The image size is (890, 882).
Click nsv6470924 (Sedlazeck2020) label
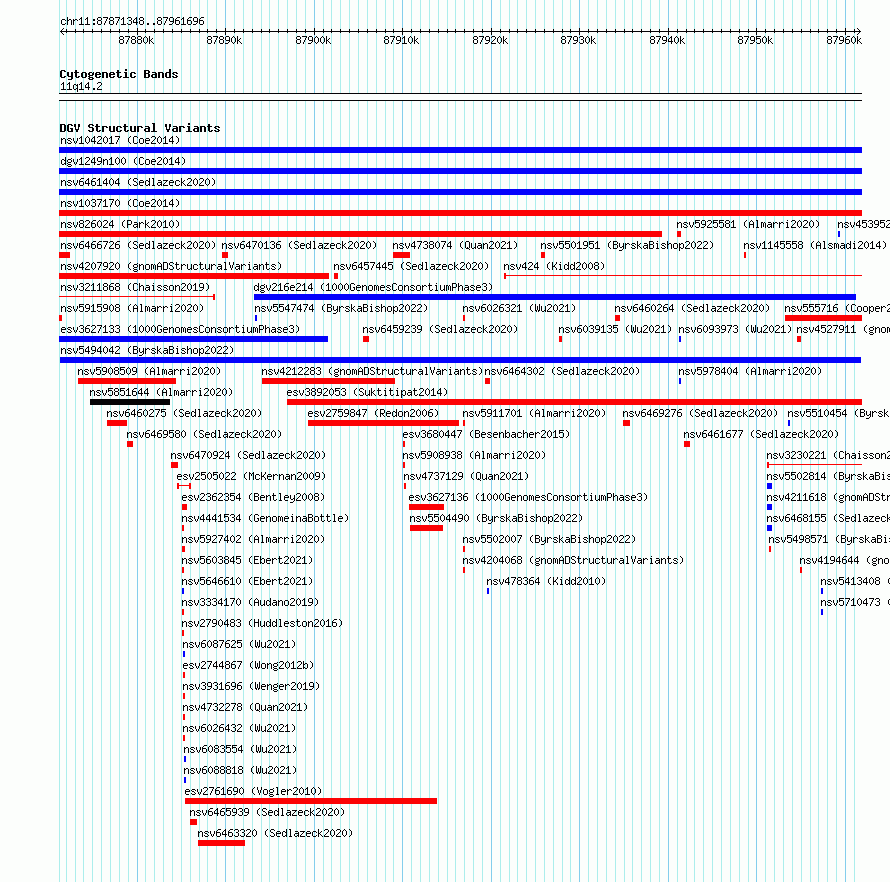pyautogui.click(x=248, y=455)
